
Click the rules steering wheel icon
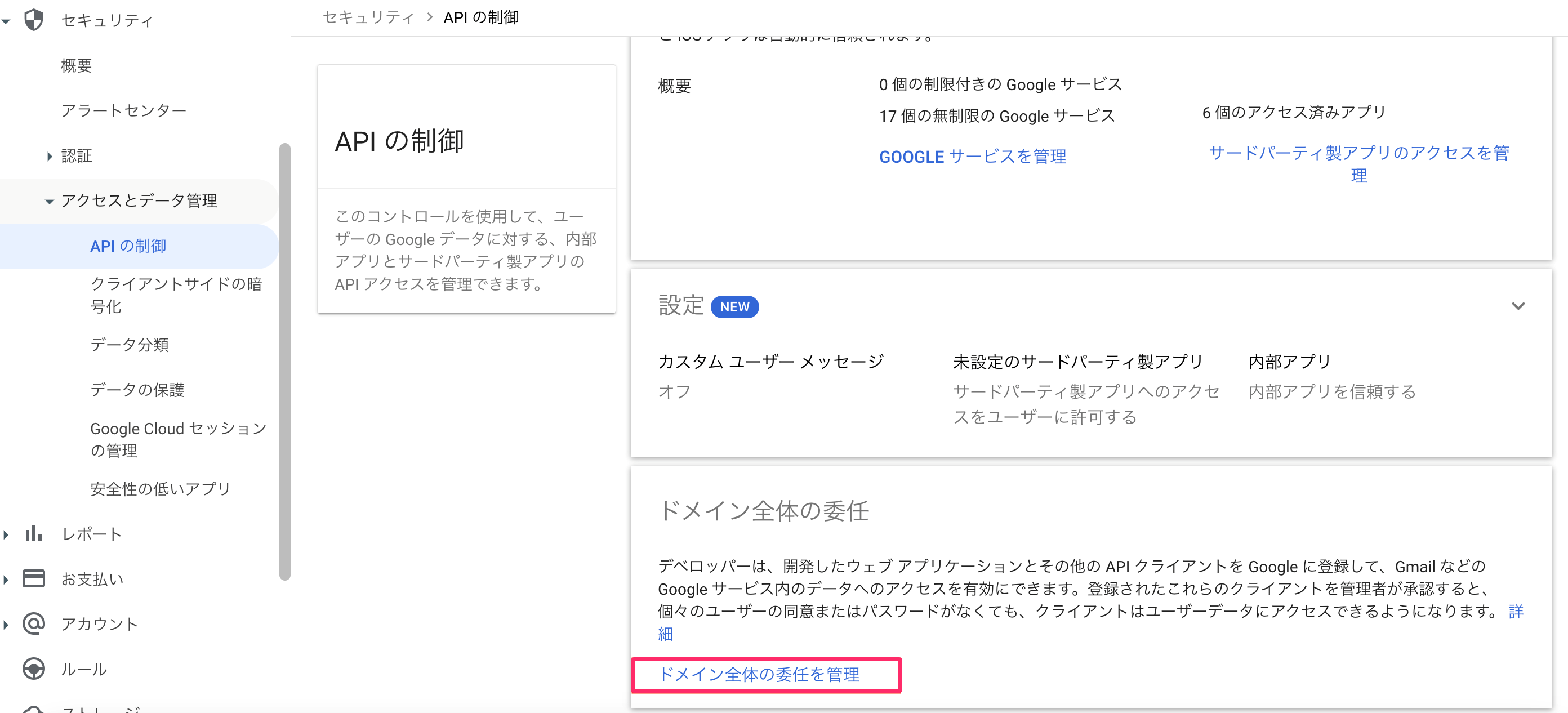coord(33,669)
